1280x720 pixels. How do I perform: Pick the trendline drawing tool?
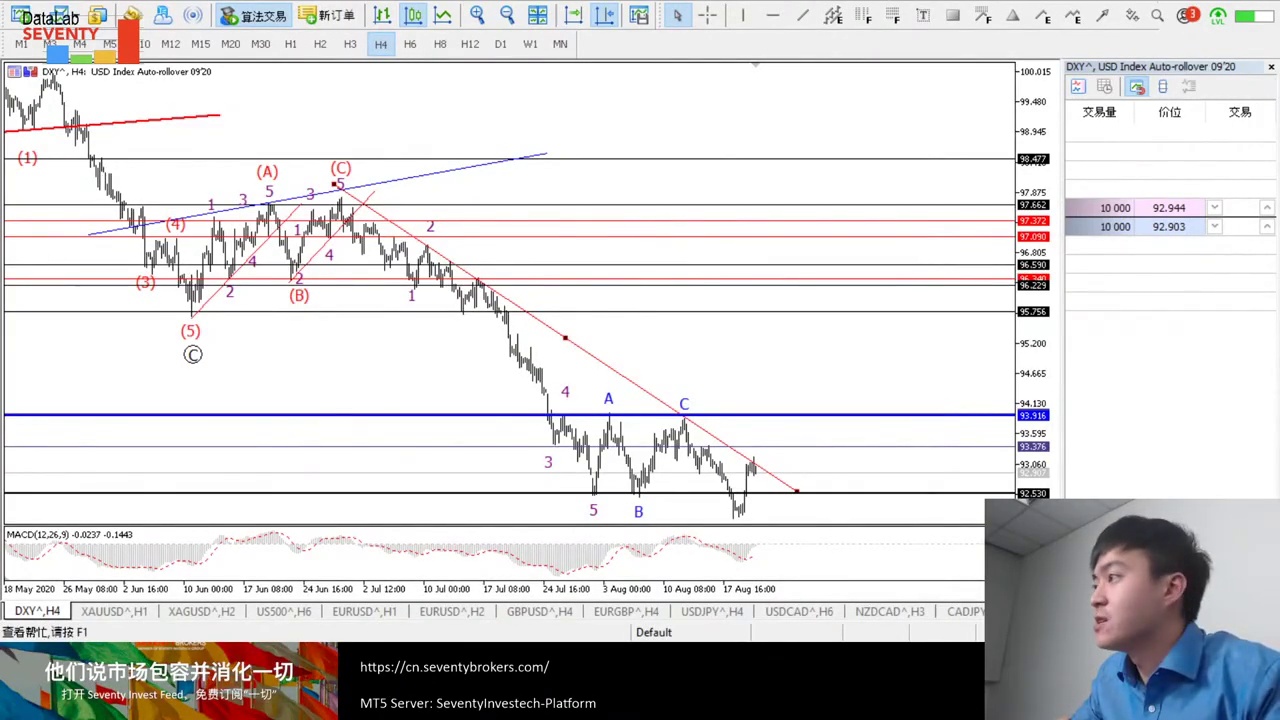point(802,16)
